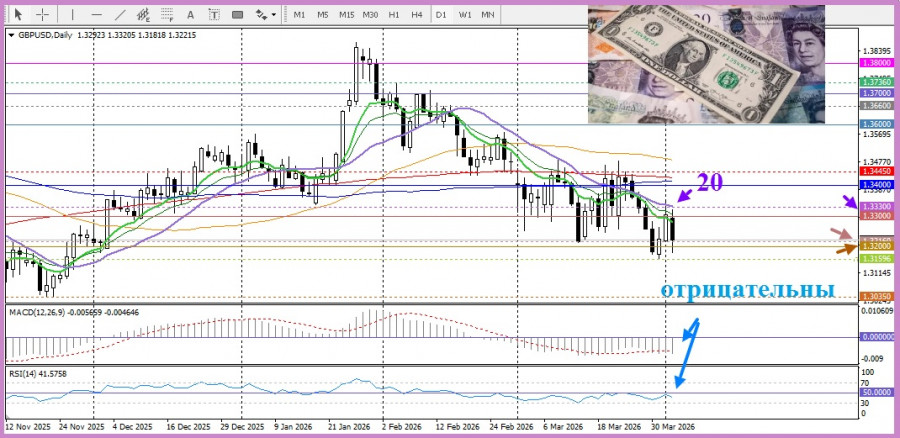Choose the Text Label tool
Image resolution: width=900 pixels, height=438 pixels.
pyautogui.click(x=214, y=14)
